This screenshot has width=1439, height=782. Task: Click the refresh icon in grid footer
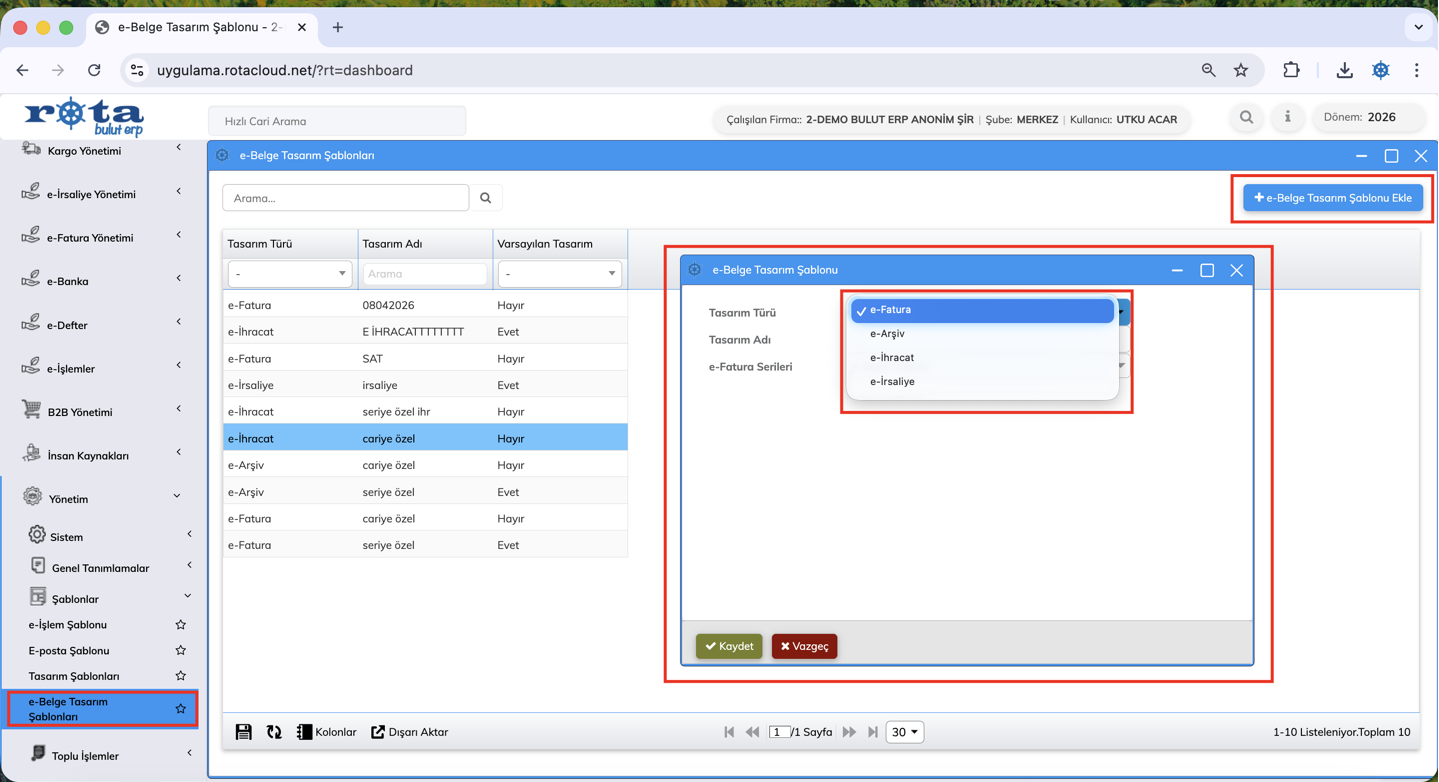click(x=274, y=732)
